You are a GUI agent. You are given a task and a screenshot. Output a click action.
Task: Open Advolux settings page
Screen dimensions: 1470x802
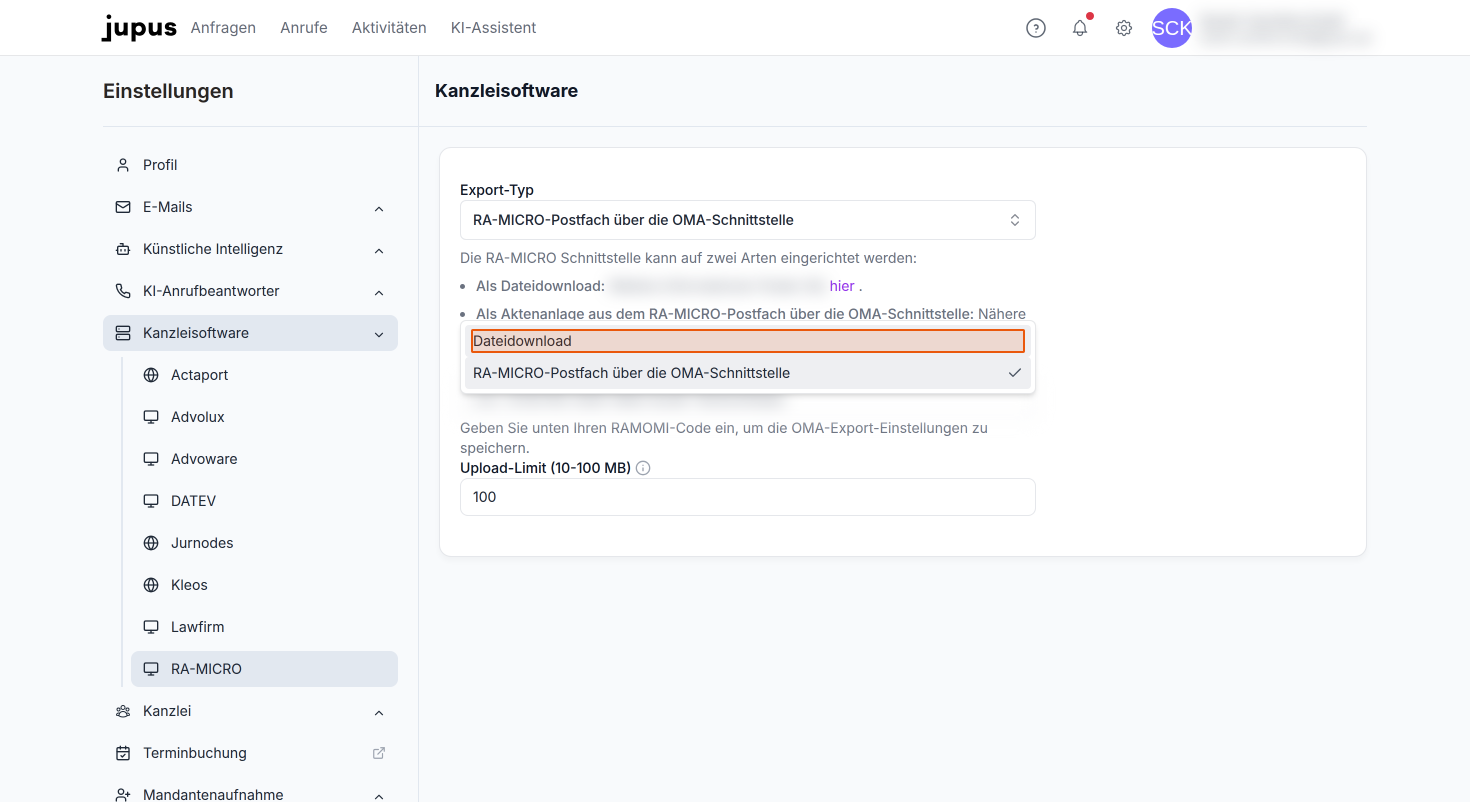click(264, 417)
